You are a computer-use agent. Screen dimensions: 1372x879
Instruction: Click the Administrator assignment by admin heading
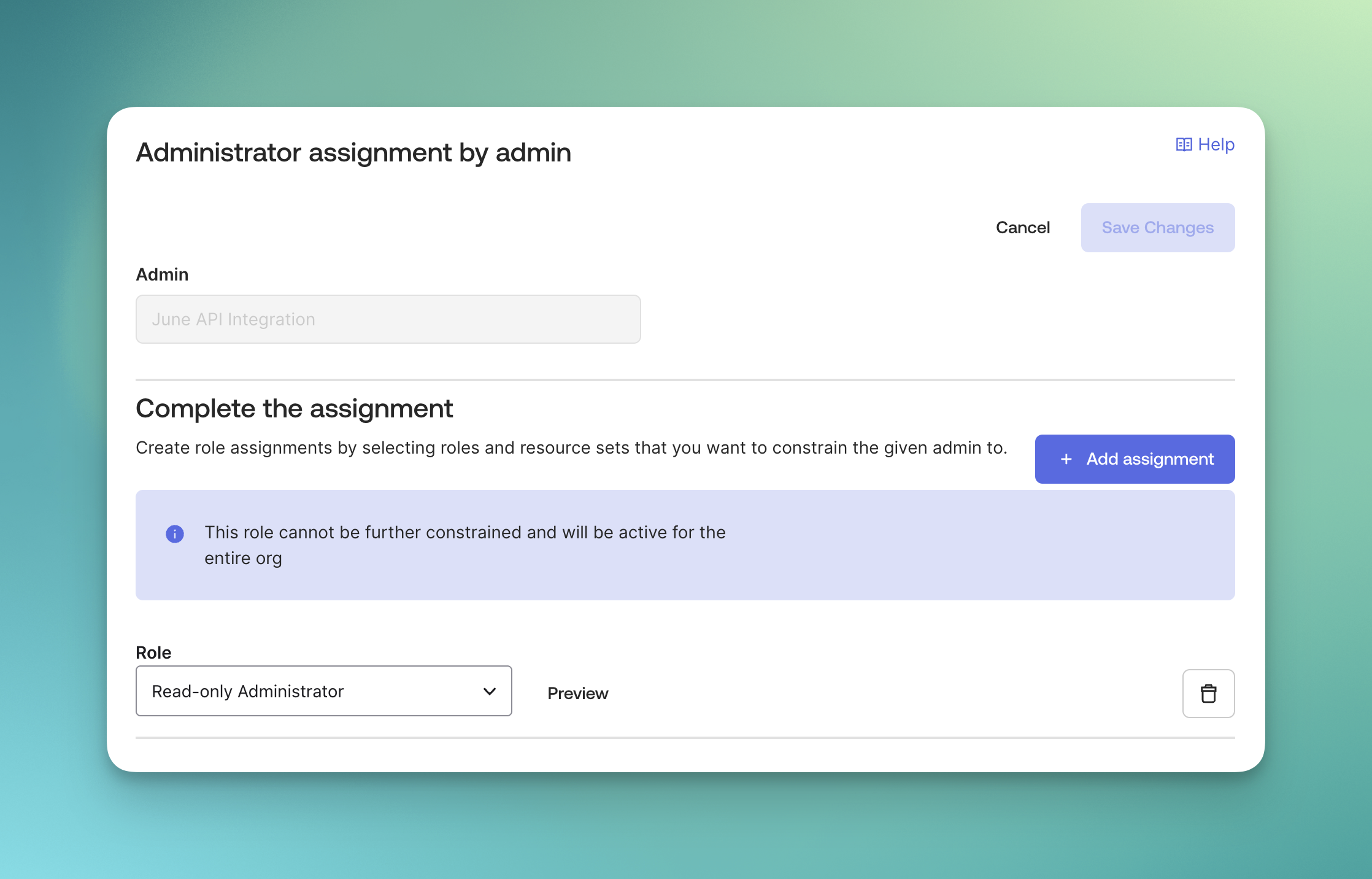coord(353,153)
